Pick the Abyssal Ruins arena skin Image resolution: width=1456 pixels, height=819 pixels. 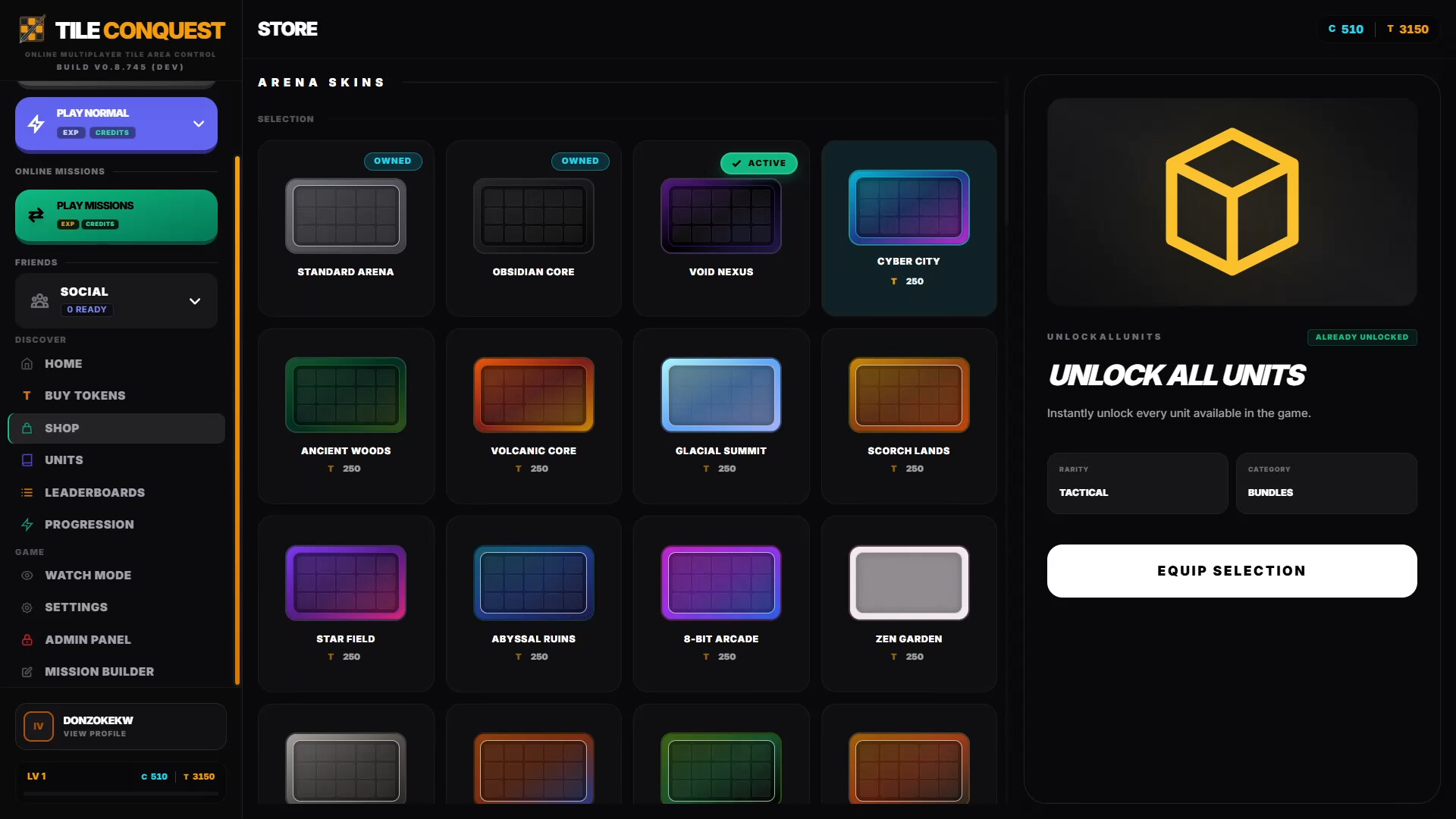pos(534,604)
